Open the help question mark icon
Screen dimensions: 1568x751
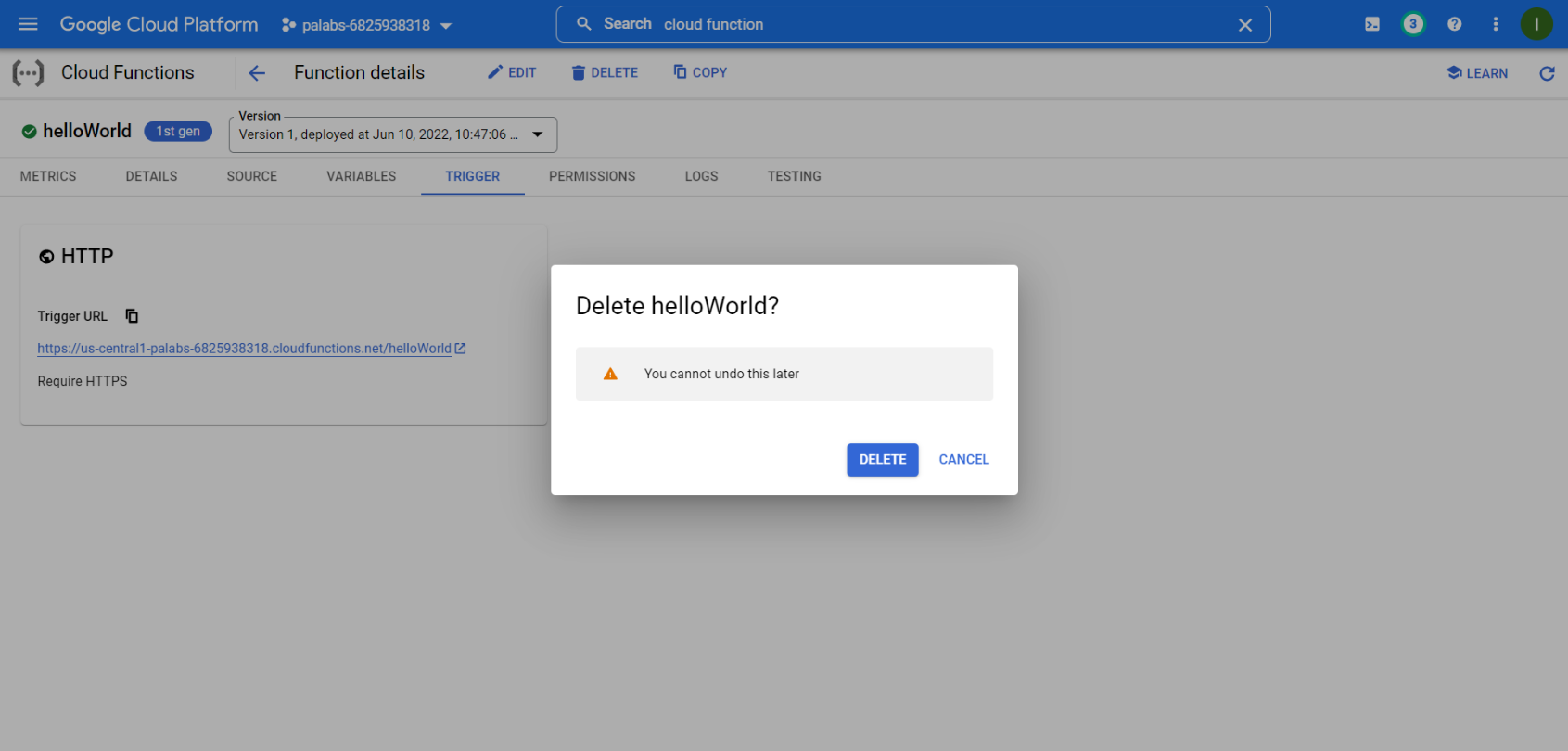coord(1454,24)
